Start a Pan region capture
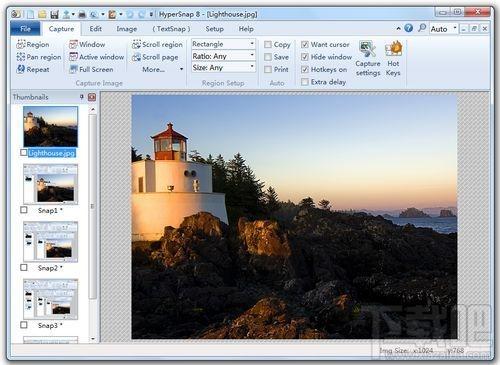Viewport: 500px width, 365px height. coord(39,57)
